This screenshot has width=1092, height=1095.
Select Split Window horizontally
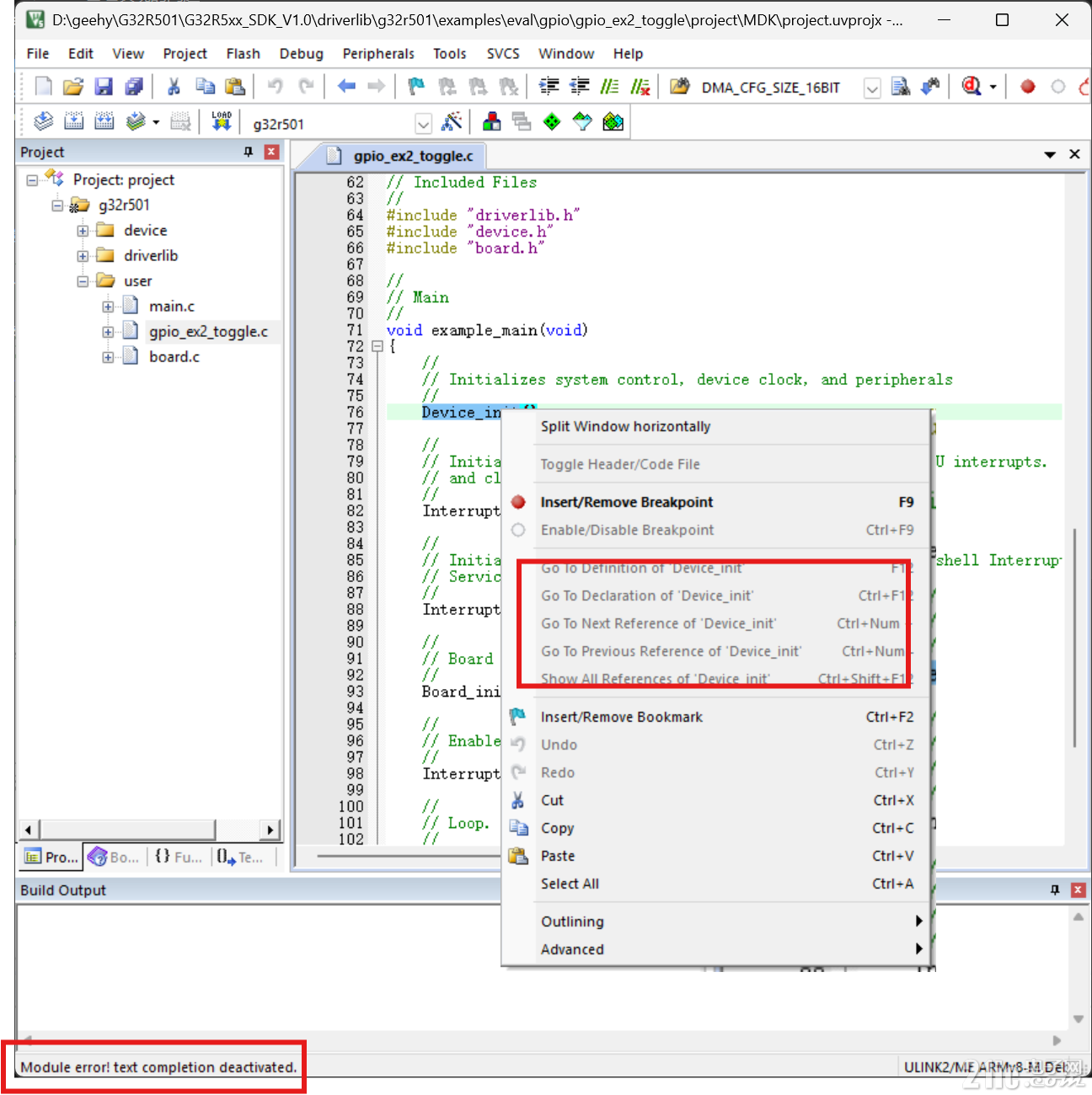tap(625, 426)
